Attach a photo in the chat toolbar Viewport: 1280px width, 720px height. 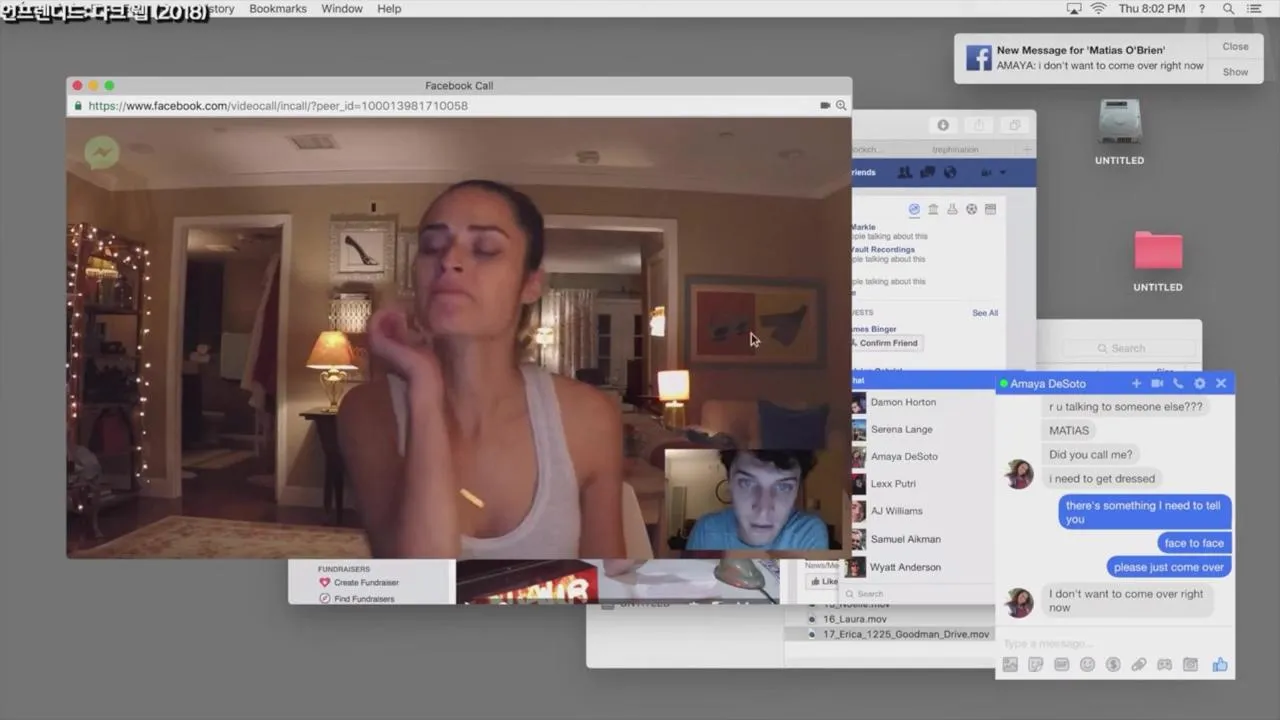[1010, 664]
